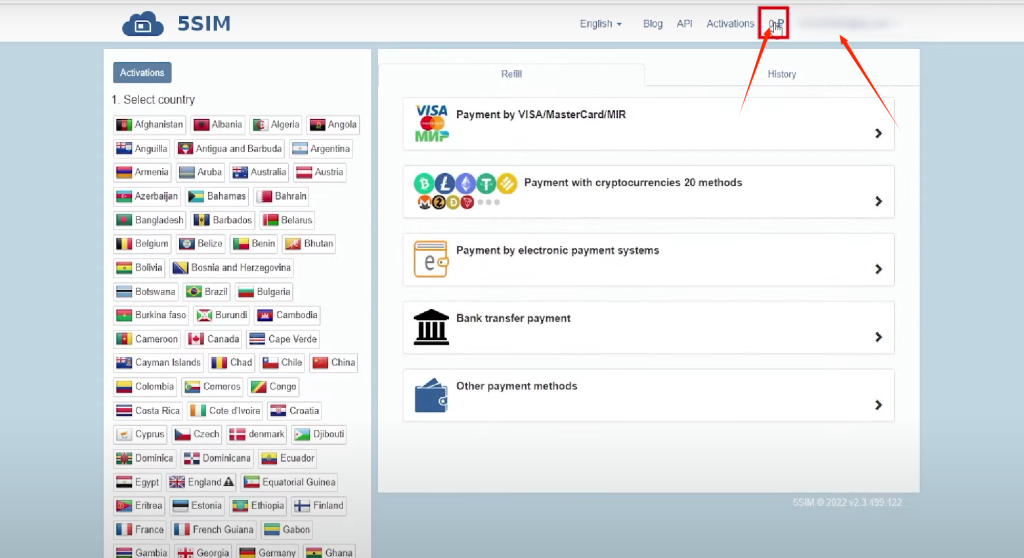
Task: Click 'Payment by VISA/MasterCard/MIR' label
Action: (541, 114)
